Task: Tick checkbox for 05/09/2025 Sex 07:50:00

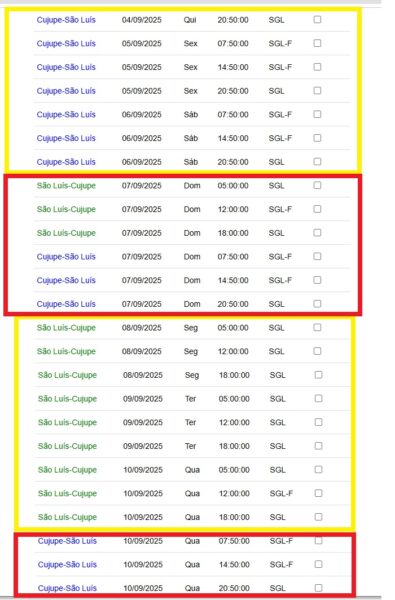Action: [317, 43]
